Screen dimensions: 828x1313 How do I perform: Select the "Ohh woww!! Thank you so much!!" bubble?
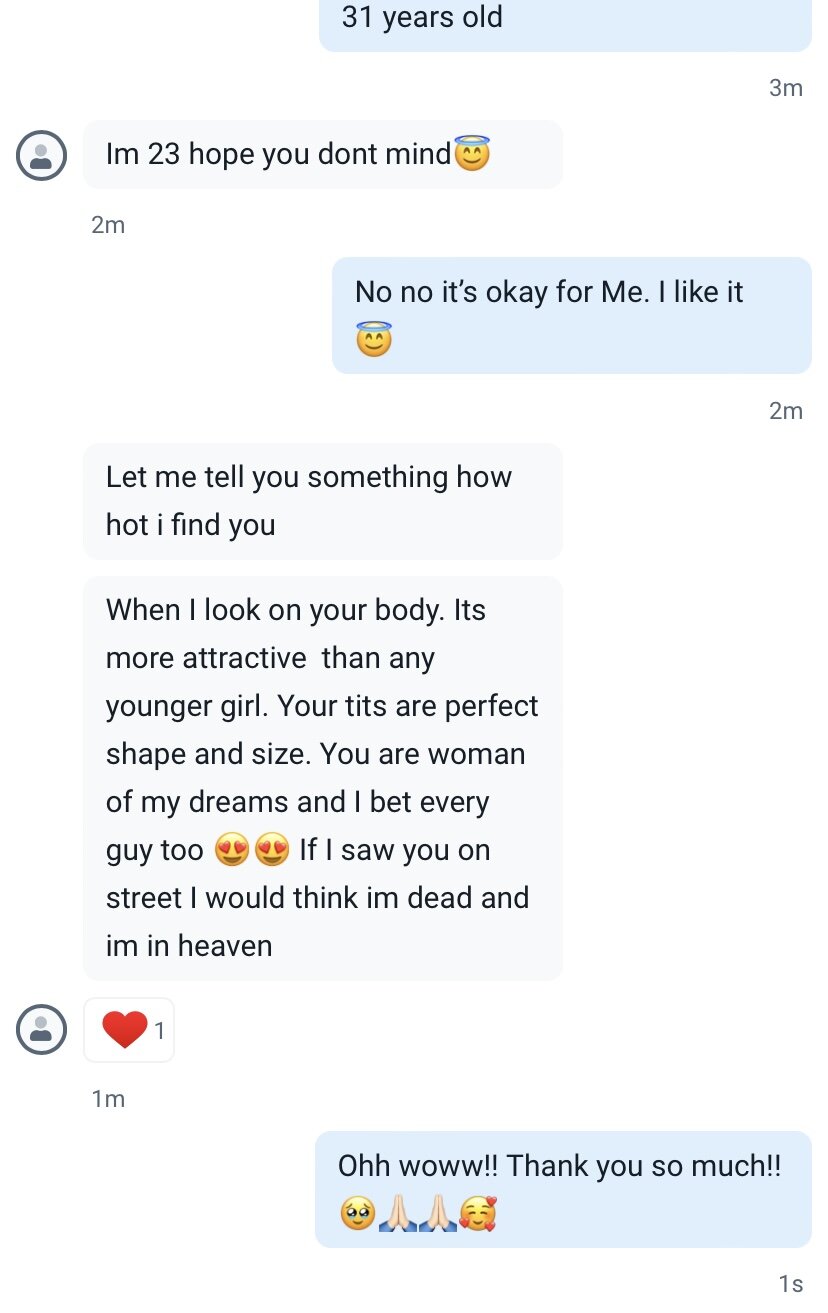(563, 1189)
